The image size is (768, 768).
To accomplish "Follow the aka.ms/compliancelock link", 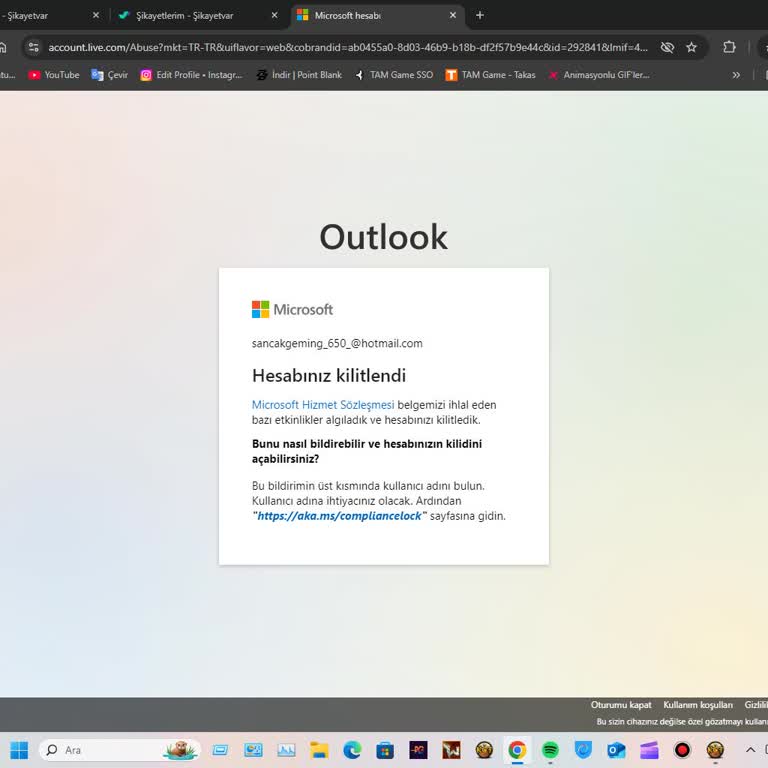I will coord(339,516).
